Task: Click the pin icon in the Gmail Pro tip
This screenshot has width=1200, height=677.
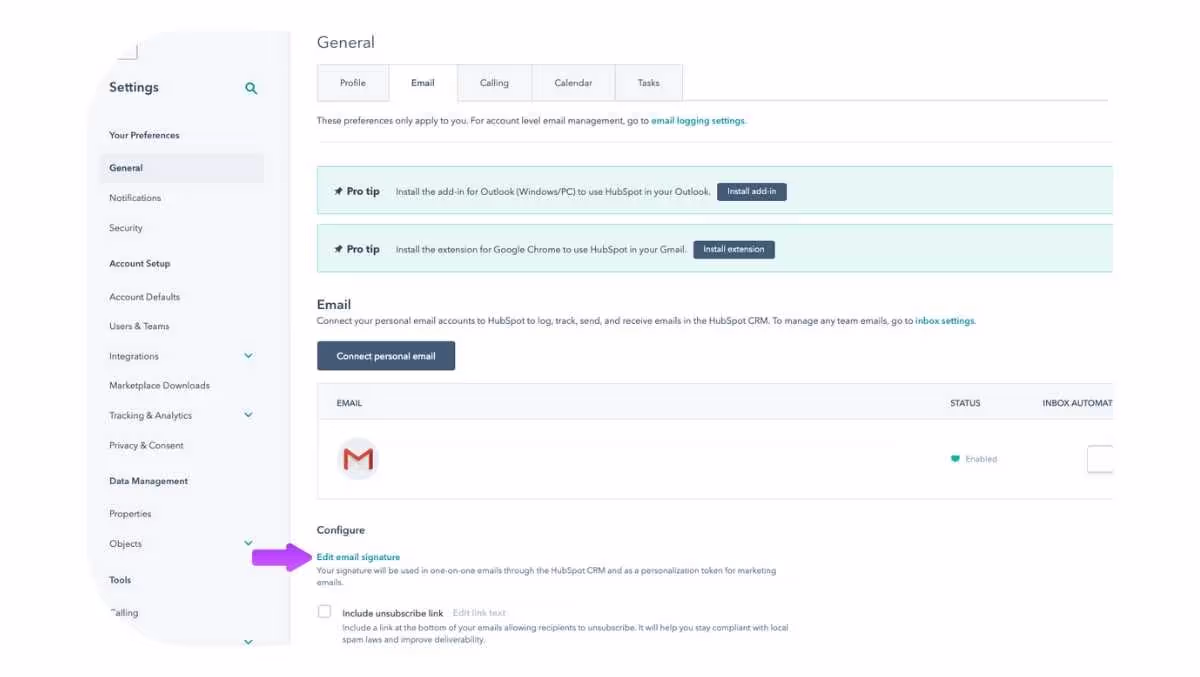Action: click(x=338, y=249)
